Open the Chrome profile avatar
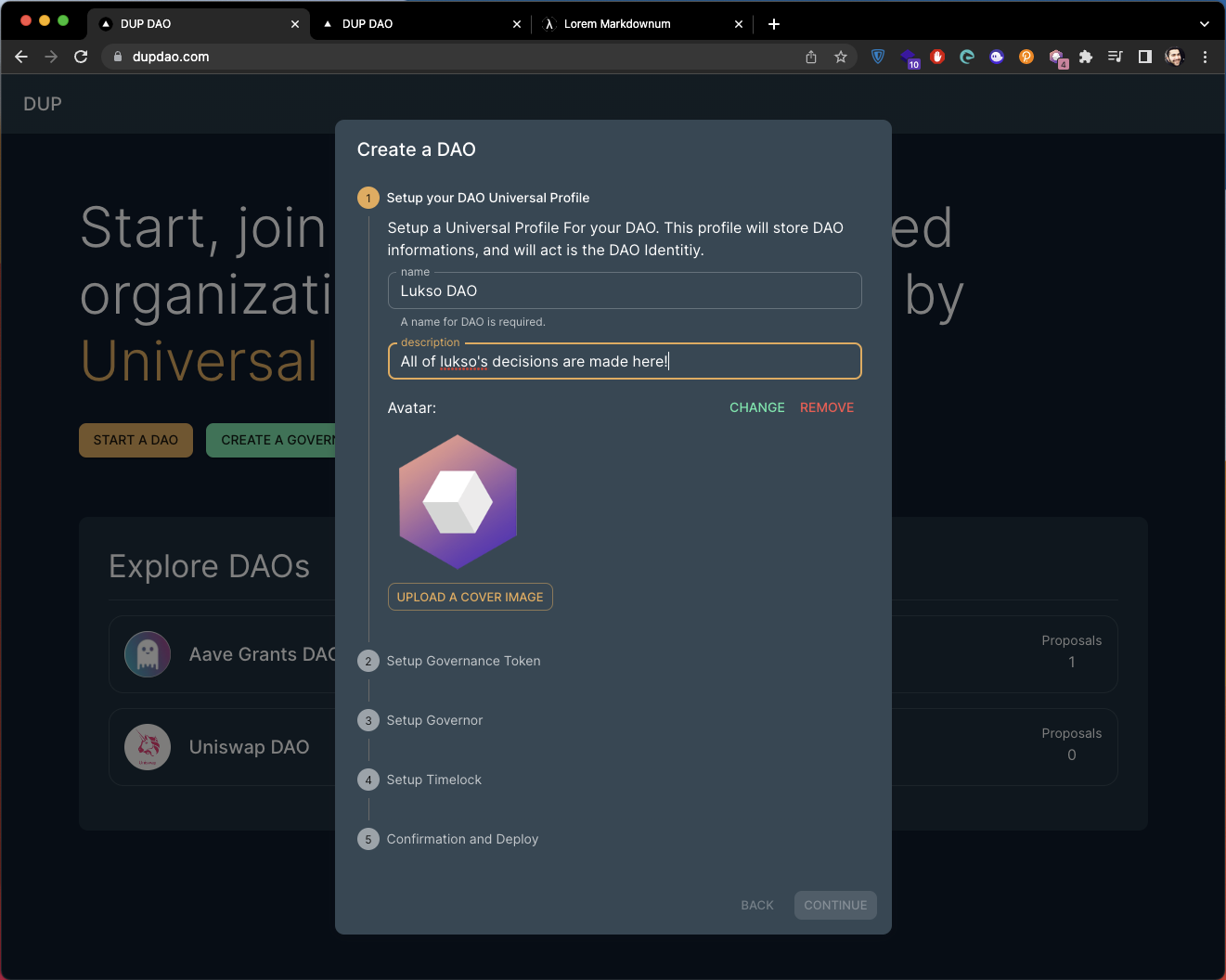Screen dimensions: 1226x980 coord(1175,57)
